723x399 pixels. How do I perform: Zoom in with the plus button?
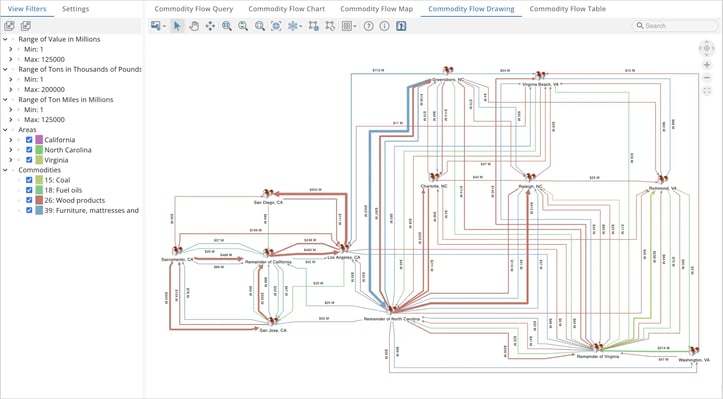click(x=706, y=65)
